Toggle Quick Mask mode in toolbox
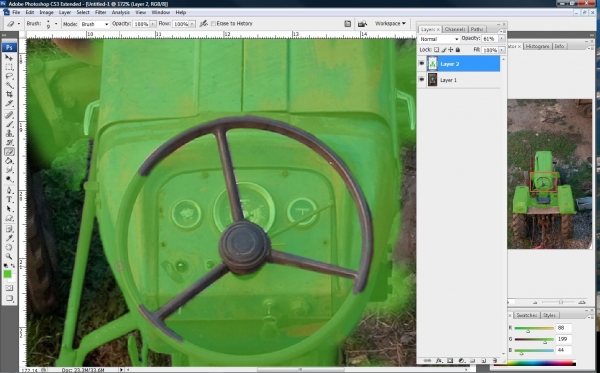This screenshot has height=373, width=600. point(9,288)
